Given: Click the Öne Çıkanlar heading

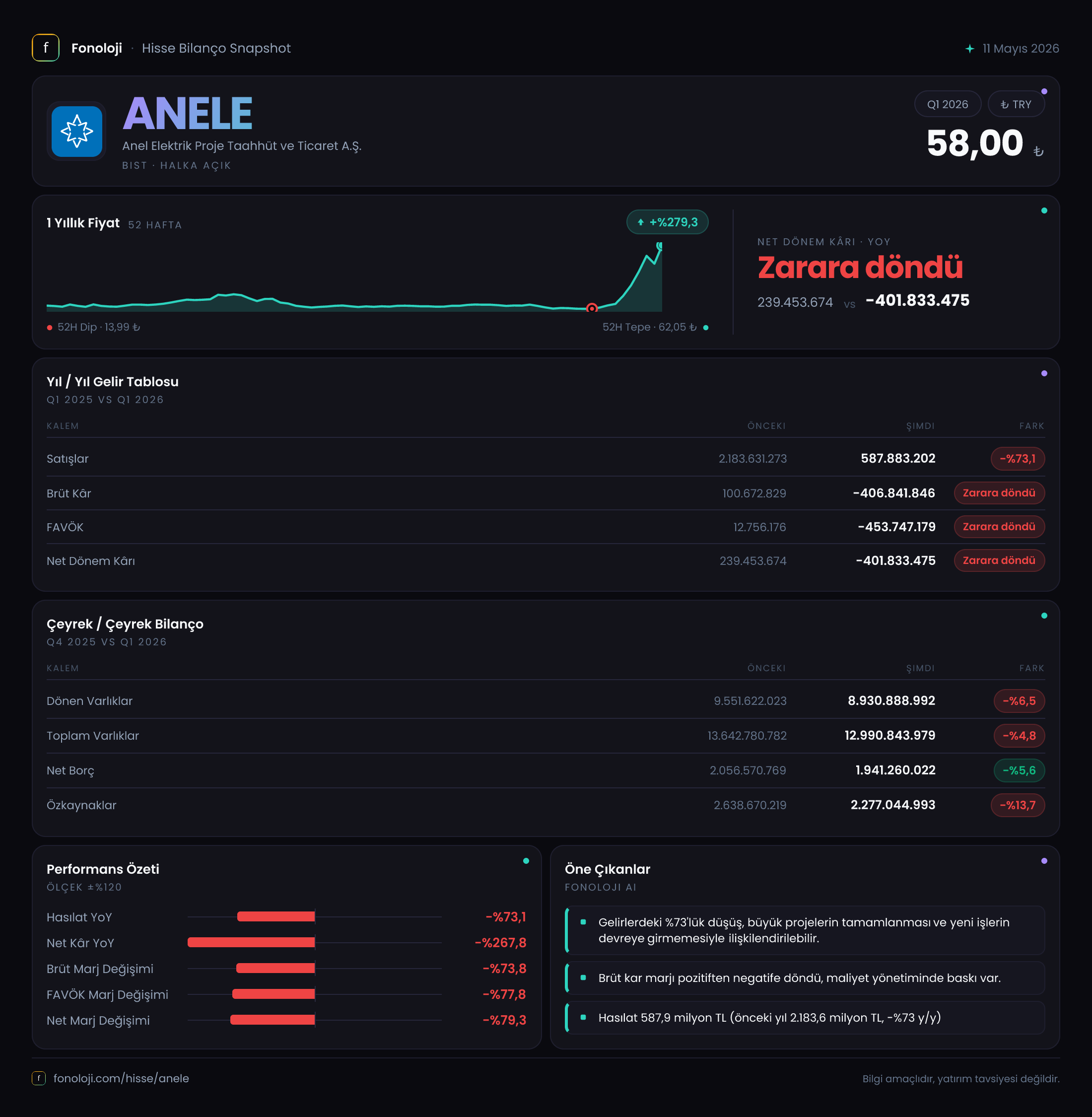Looking at the screenshot, I should [608, 869].
